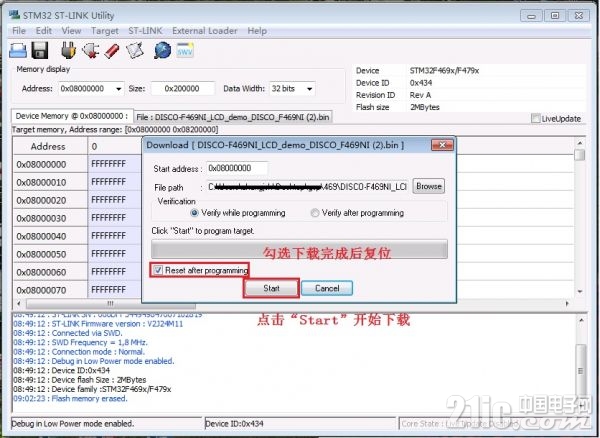The image size is (600, 438).
Task: Click the memory table vertical scrollbar thumb
Action: tap(580, 155)
